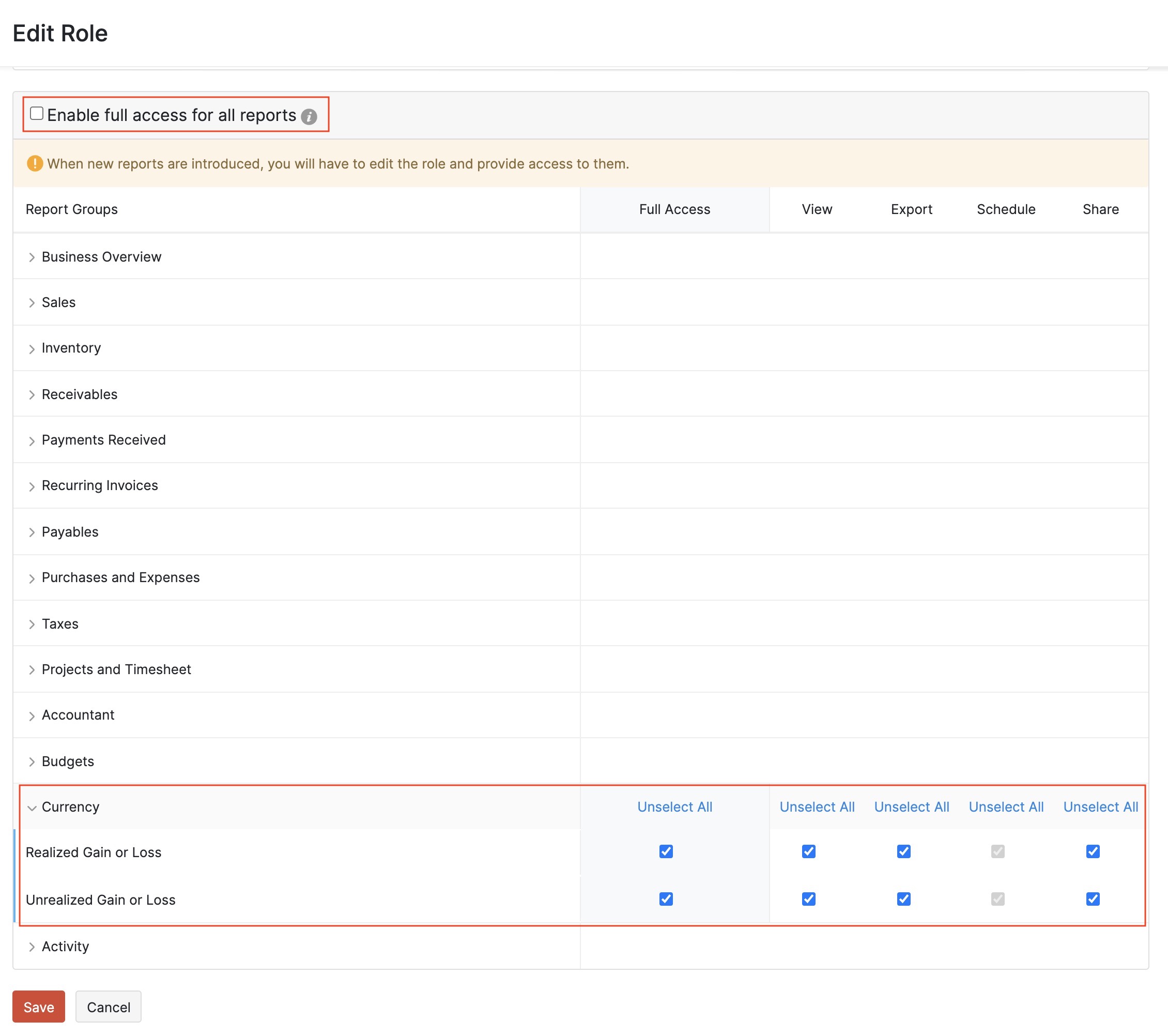Expand the Accountant report group

(33, 714)
